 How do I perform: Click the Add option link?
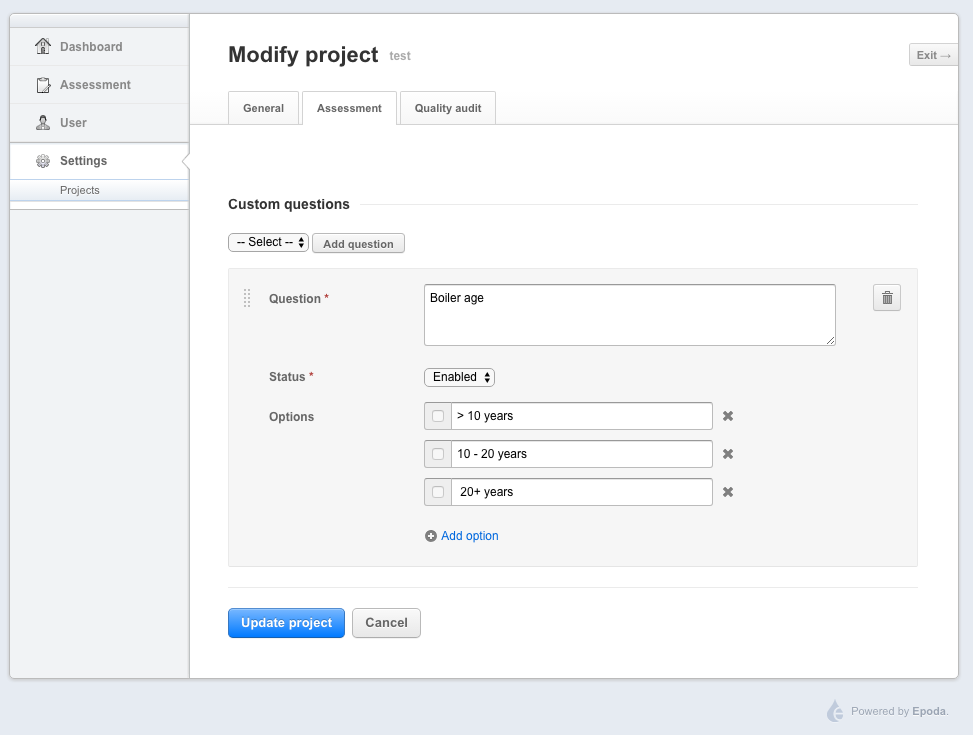pyautogui.click(x=469, y=536)
